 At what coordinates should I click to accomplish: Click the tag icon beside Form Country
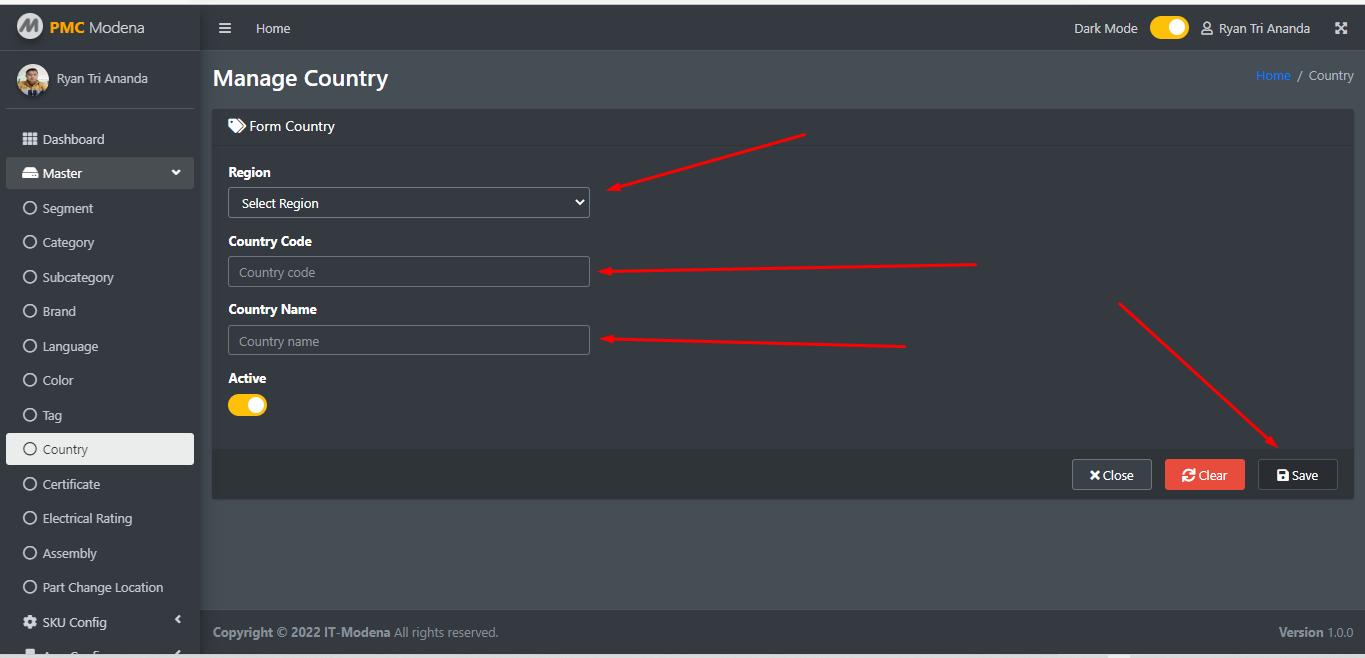coord(237,126)
